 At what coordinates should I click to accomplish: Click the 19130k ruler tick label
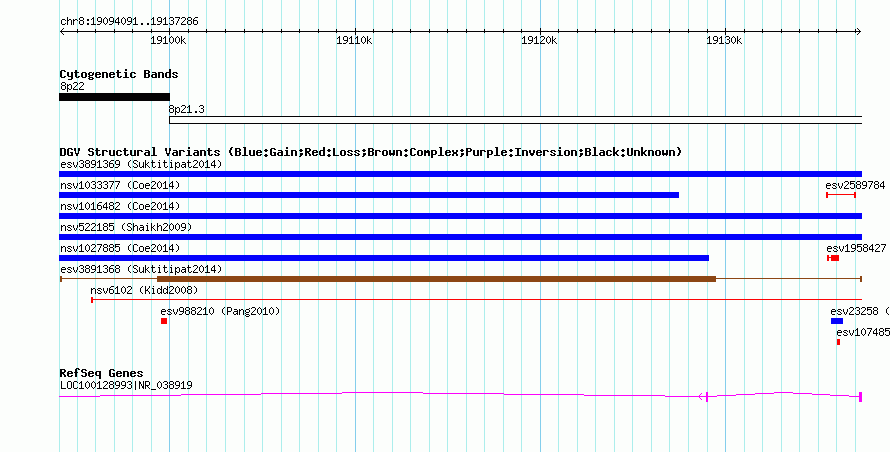tap(724, 41)
